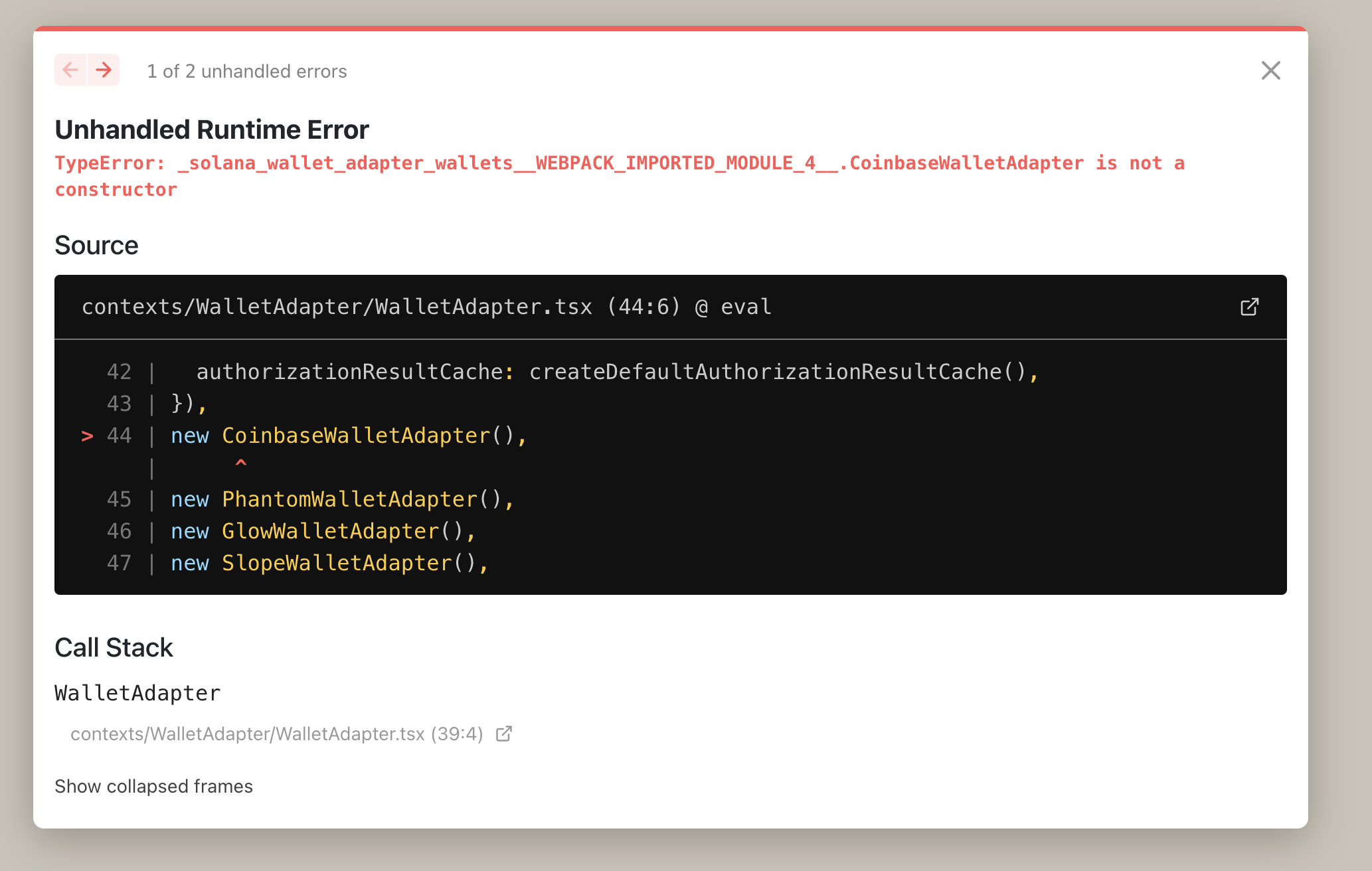Click the Source section heading
This screenshot has height=871, width=1372.
coord(97,245)
